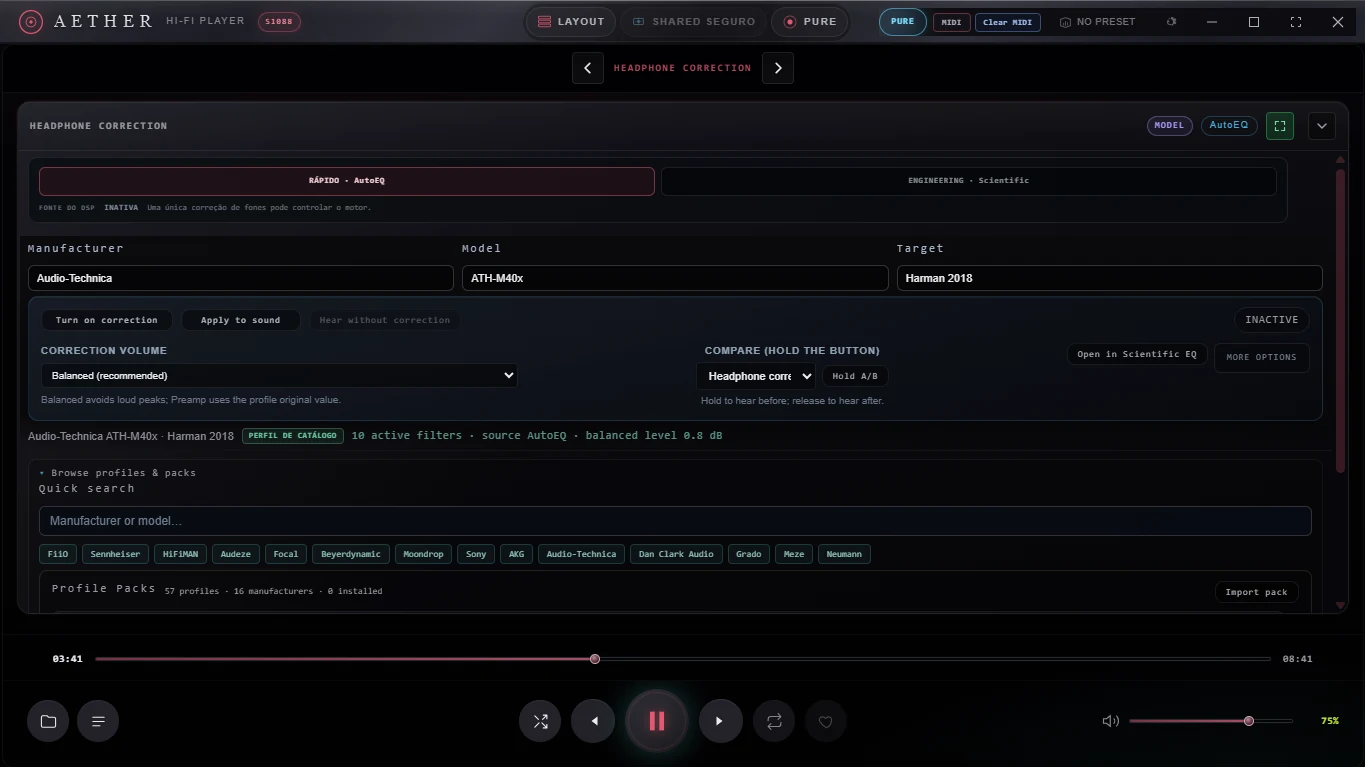The height and width of the screenshot is (767, 1365).
Task: Filter by AKG chip
Action: click(517, 554)
